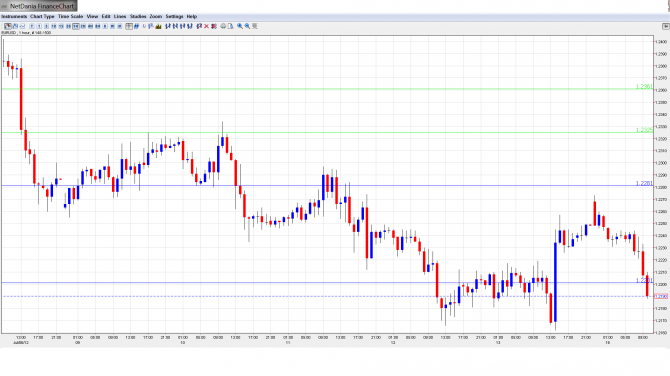Screen dimensions: 670x376
Task: Open the Instruments menu
Action: [x=14, y=17]
